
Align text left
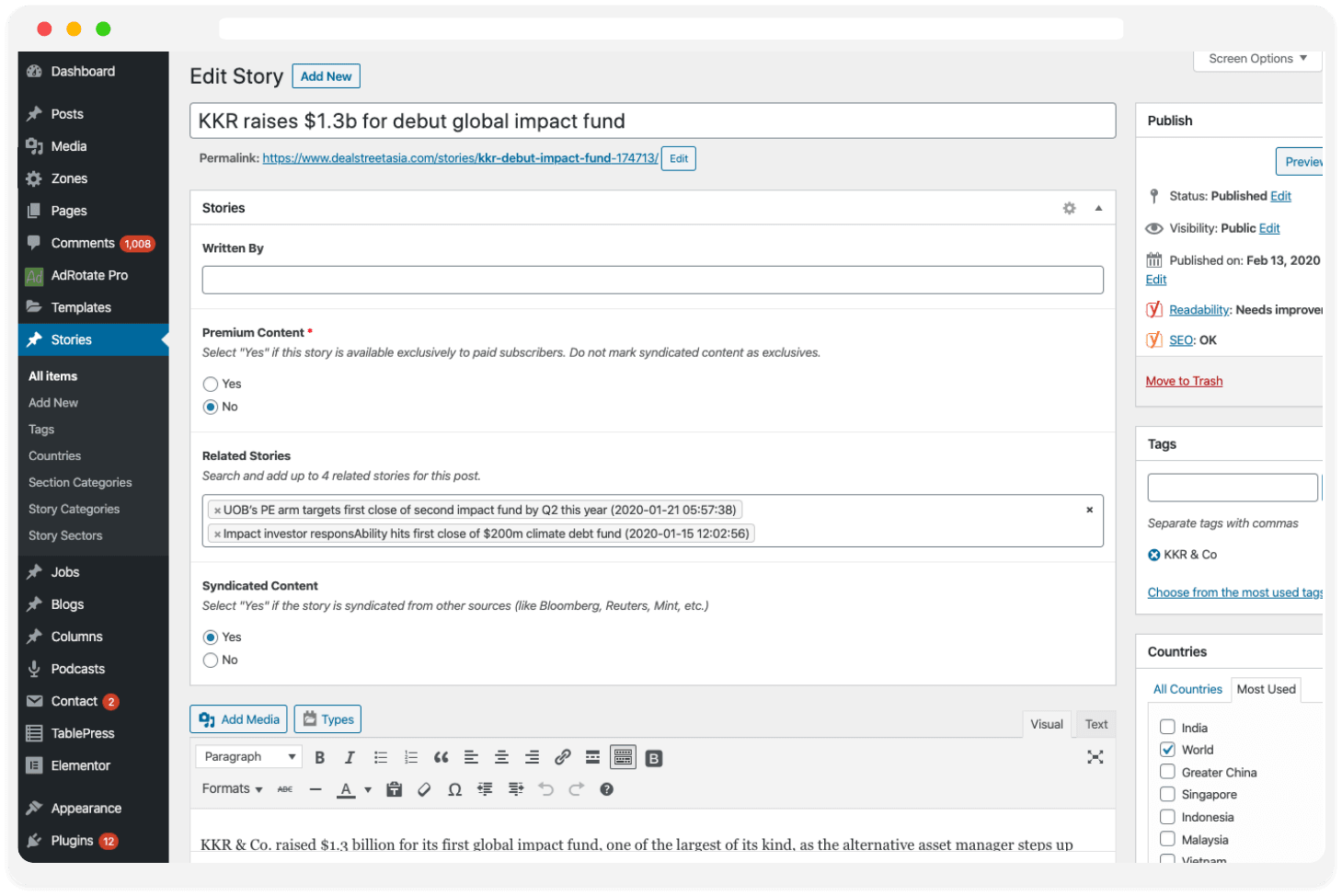click(x=471, y=757)
